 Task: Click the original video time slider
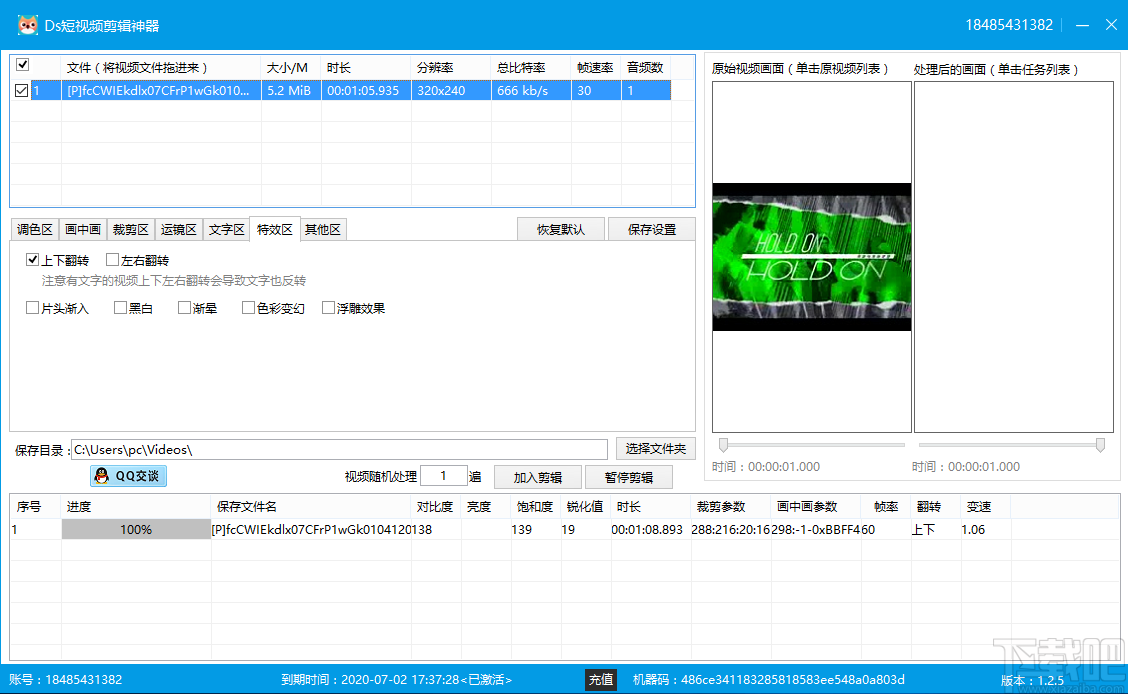pos(811,445)
